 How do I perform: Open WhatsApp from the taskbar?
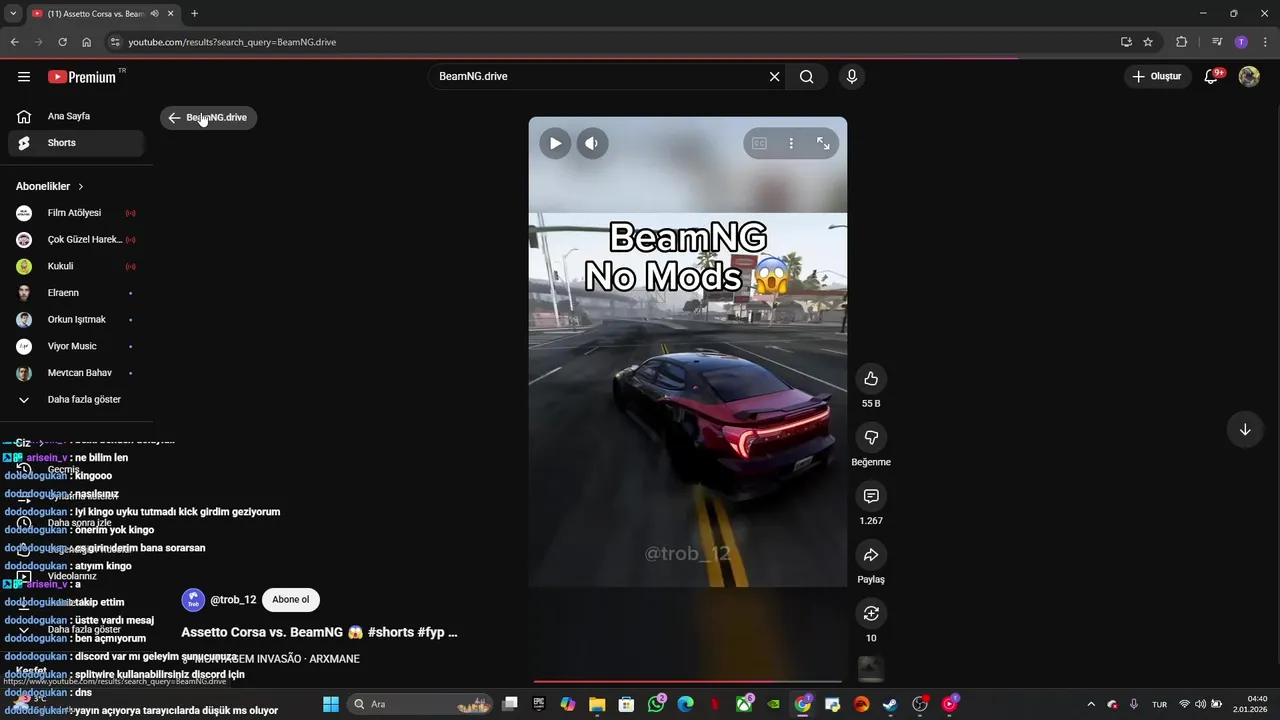tap(656, 704)
